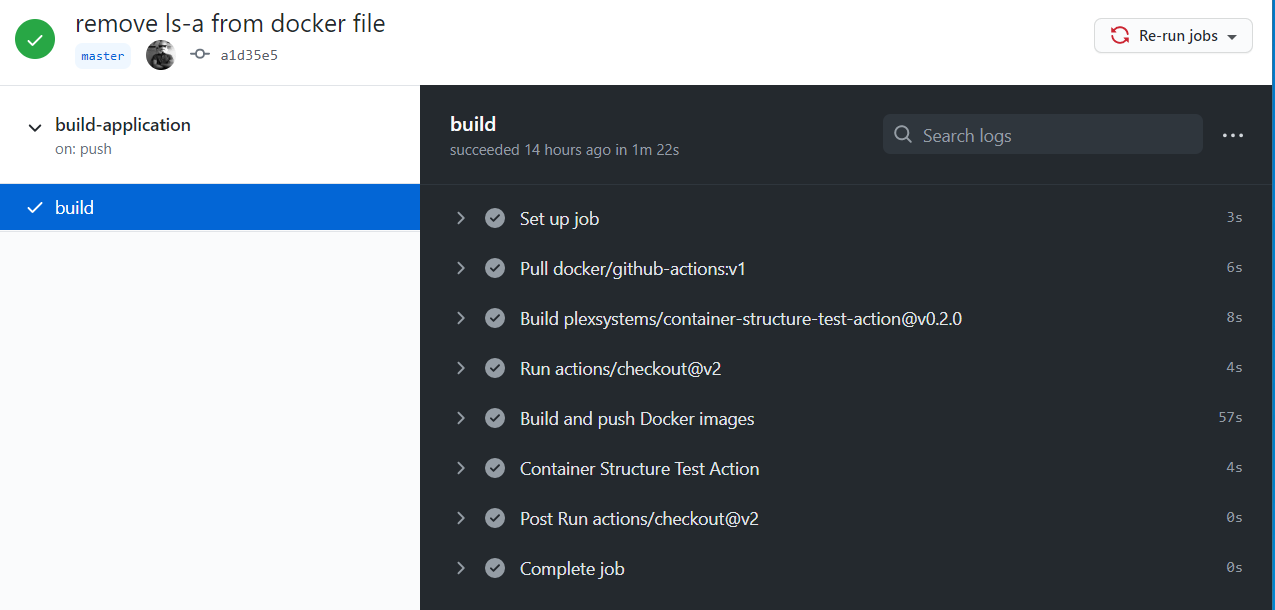1275x610 pixels.
Task: Open commit a1d35e5 link
Action: [x=249, y=56]
